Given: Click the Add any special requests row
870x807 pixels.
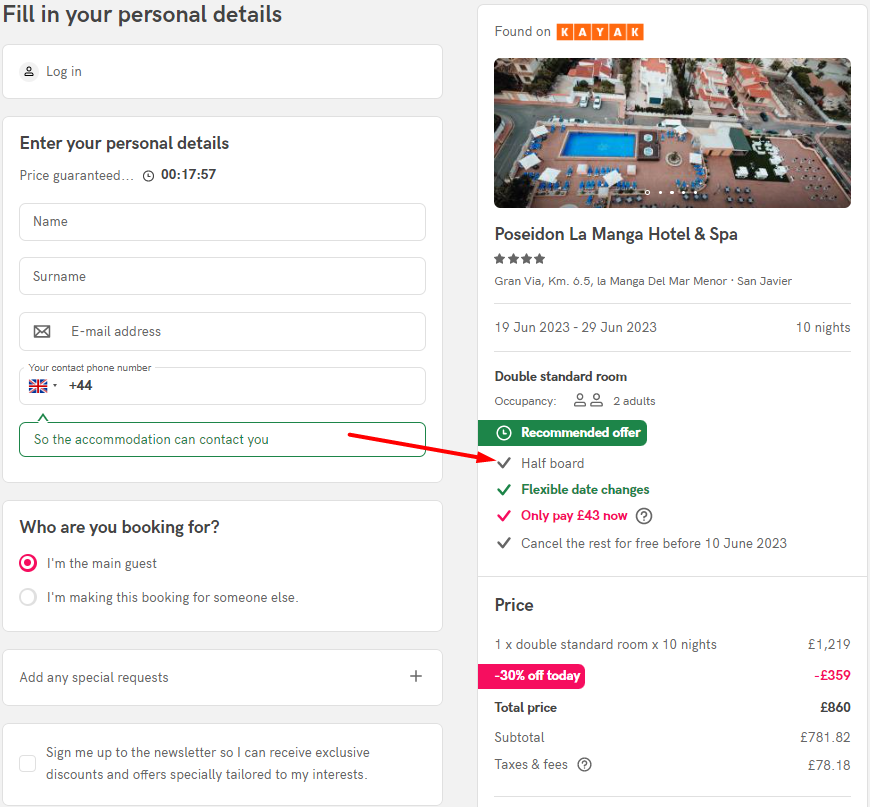Looking at the screenshot, I should point(222,677).
